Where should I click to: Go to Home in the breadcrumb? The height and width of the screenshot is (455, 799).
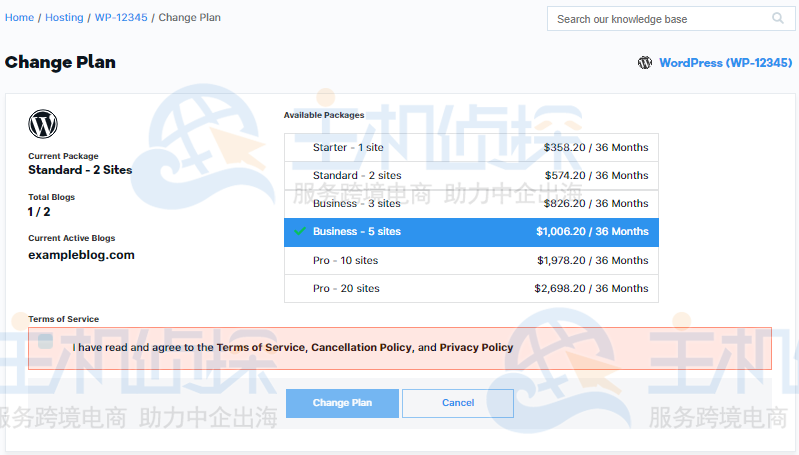(x=19, y=17)
